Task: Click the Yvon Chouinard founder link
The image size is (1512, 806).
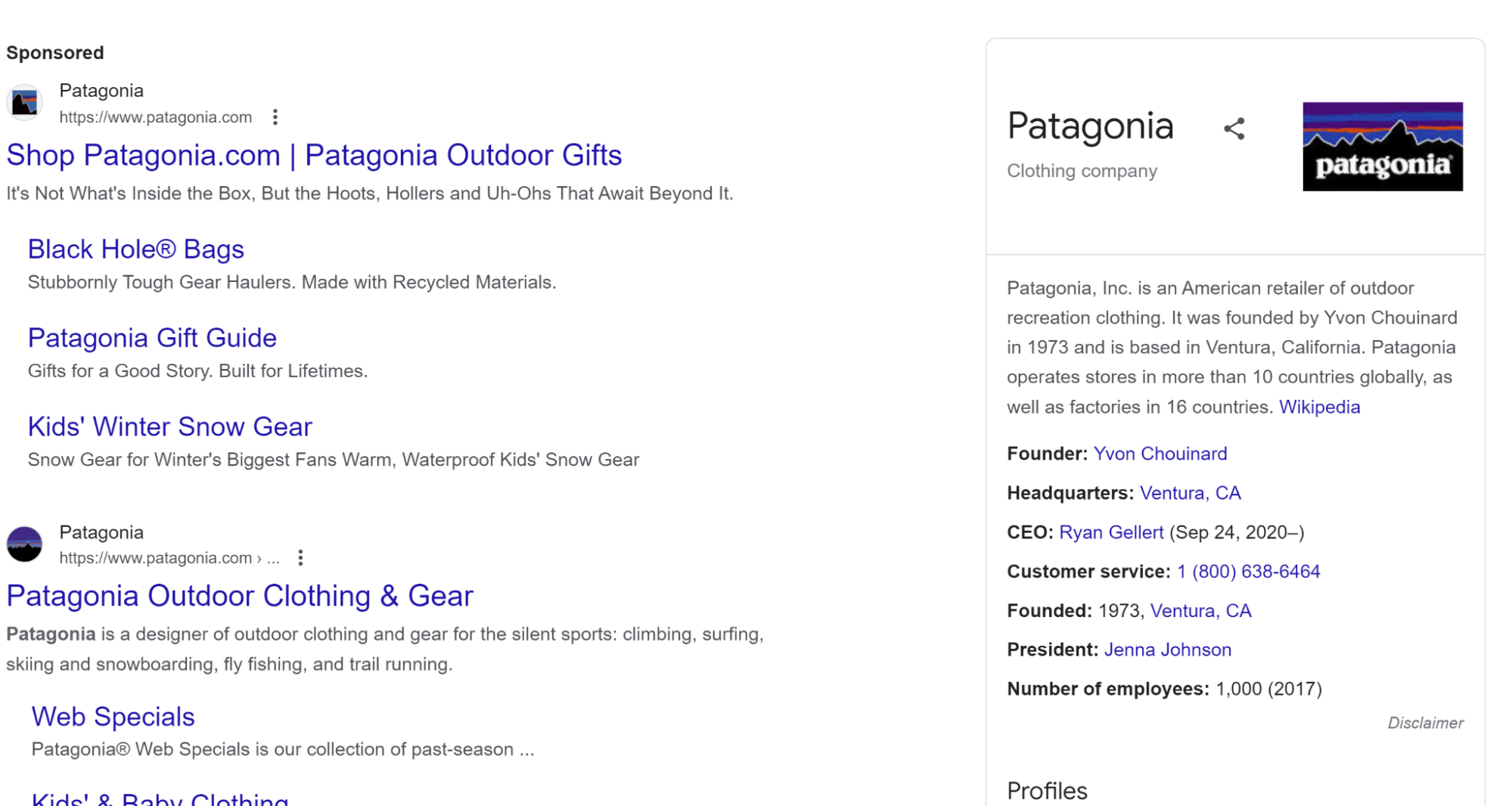Action: point(1161,454)
